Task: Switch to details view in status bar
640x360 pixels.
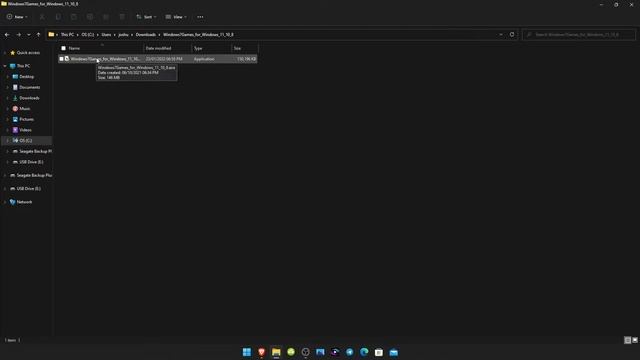Action: pos(627,340)
